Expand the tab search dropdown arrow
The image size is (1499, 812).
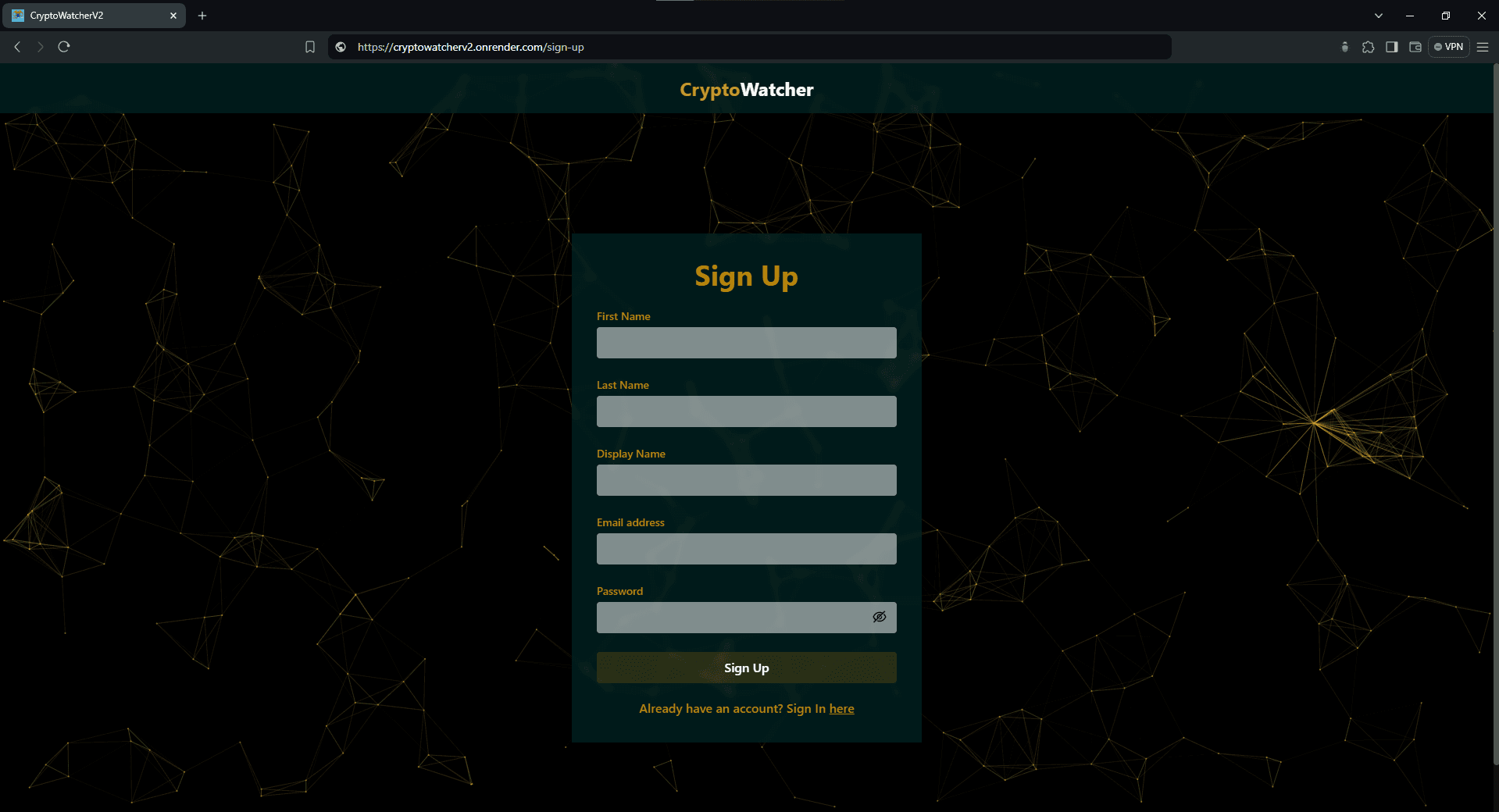pos(1379,16)
